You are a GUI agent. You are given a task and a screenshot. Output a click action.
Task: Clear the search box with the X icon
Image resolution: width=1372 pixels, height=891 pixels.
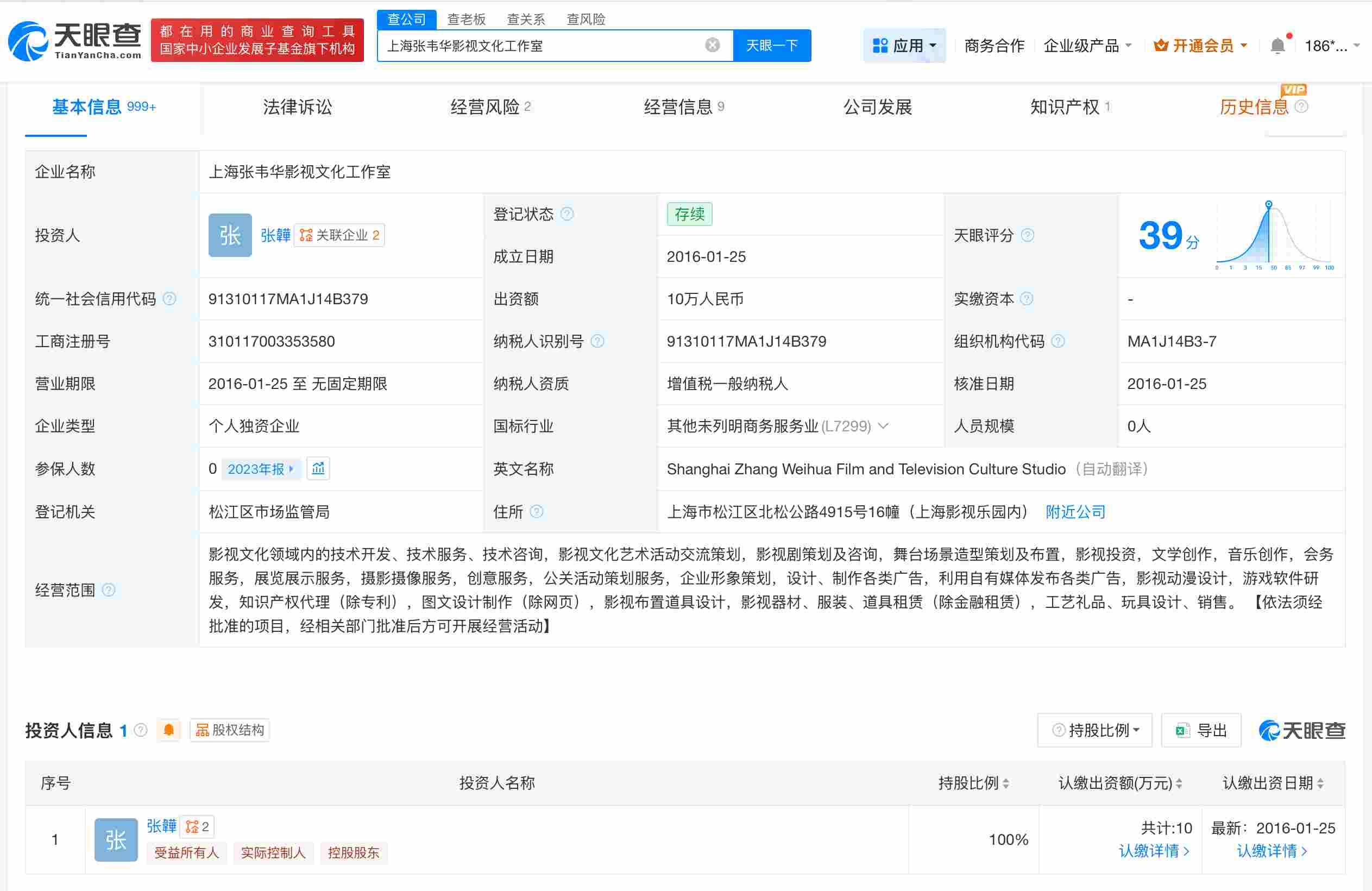713,45
